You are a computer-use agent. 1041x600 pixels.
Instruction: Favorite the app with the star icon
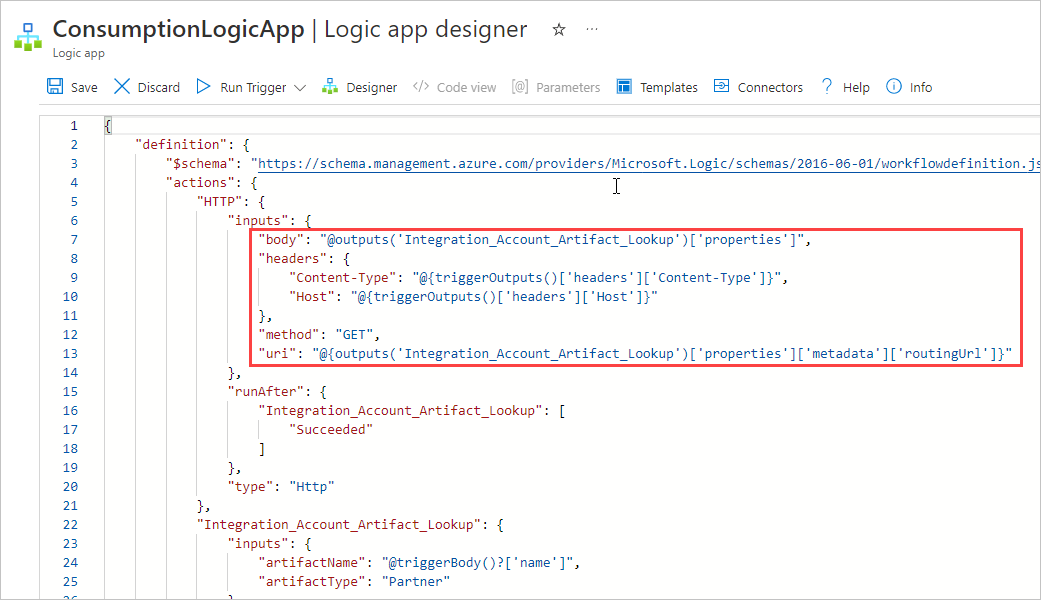559,29
